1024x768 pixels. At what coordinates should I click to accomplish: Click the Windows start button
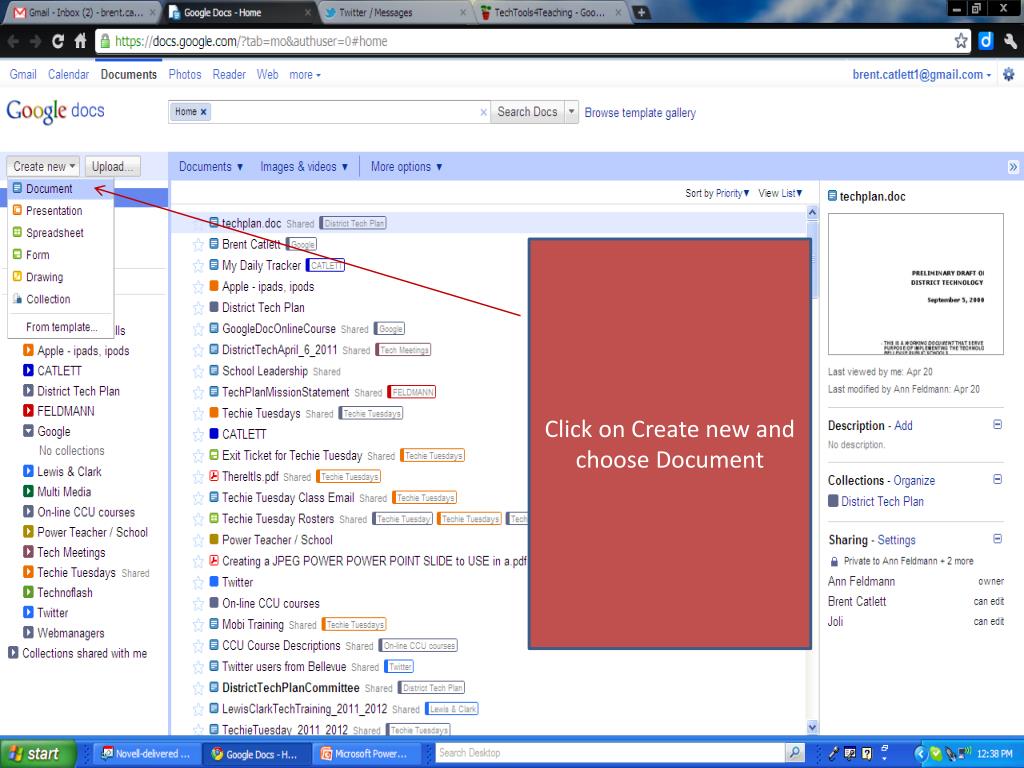[37, 754]
